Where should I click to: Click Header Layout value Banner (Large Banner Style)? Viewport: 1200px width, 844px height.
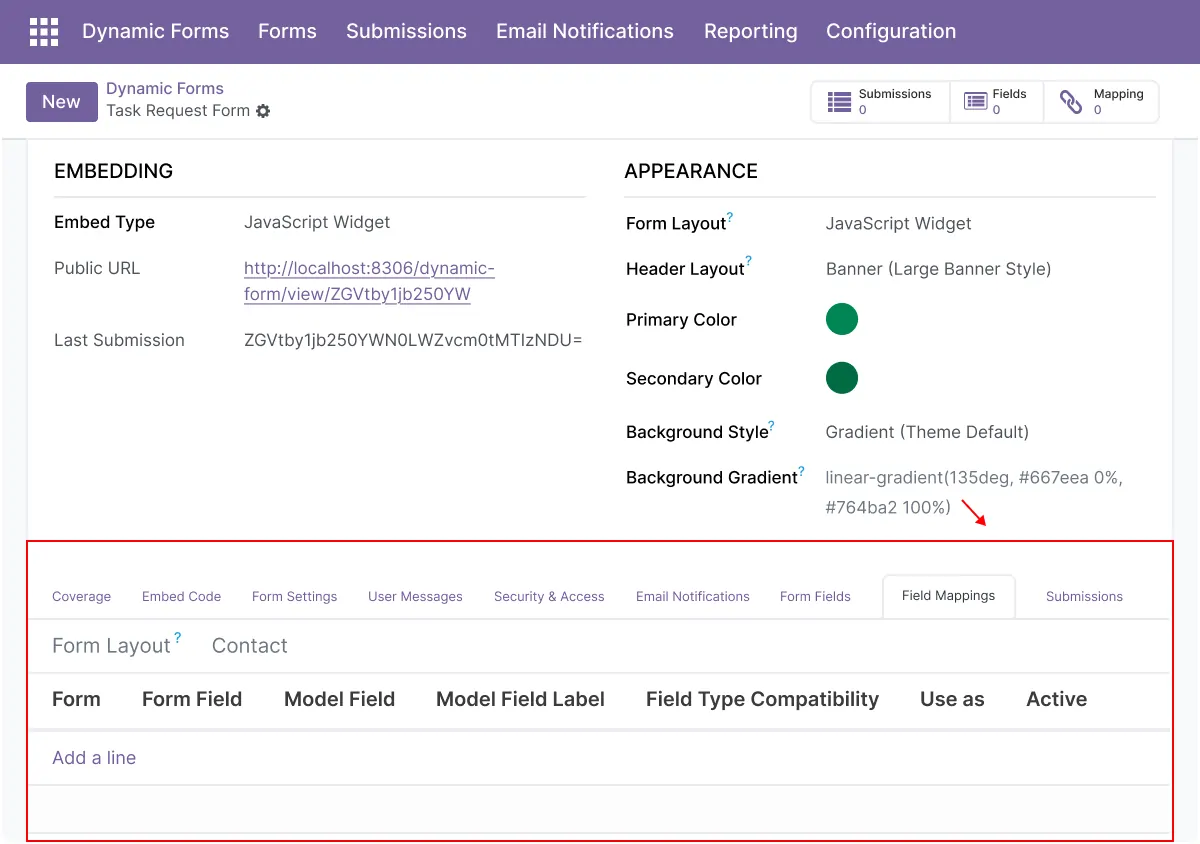coord(938,269)
